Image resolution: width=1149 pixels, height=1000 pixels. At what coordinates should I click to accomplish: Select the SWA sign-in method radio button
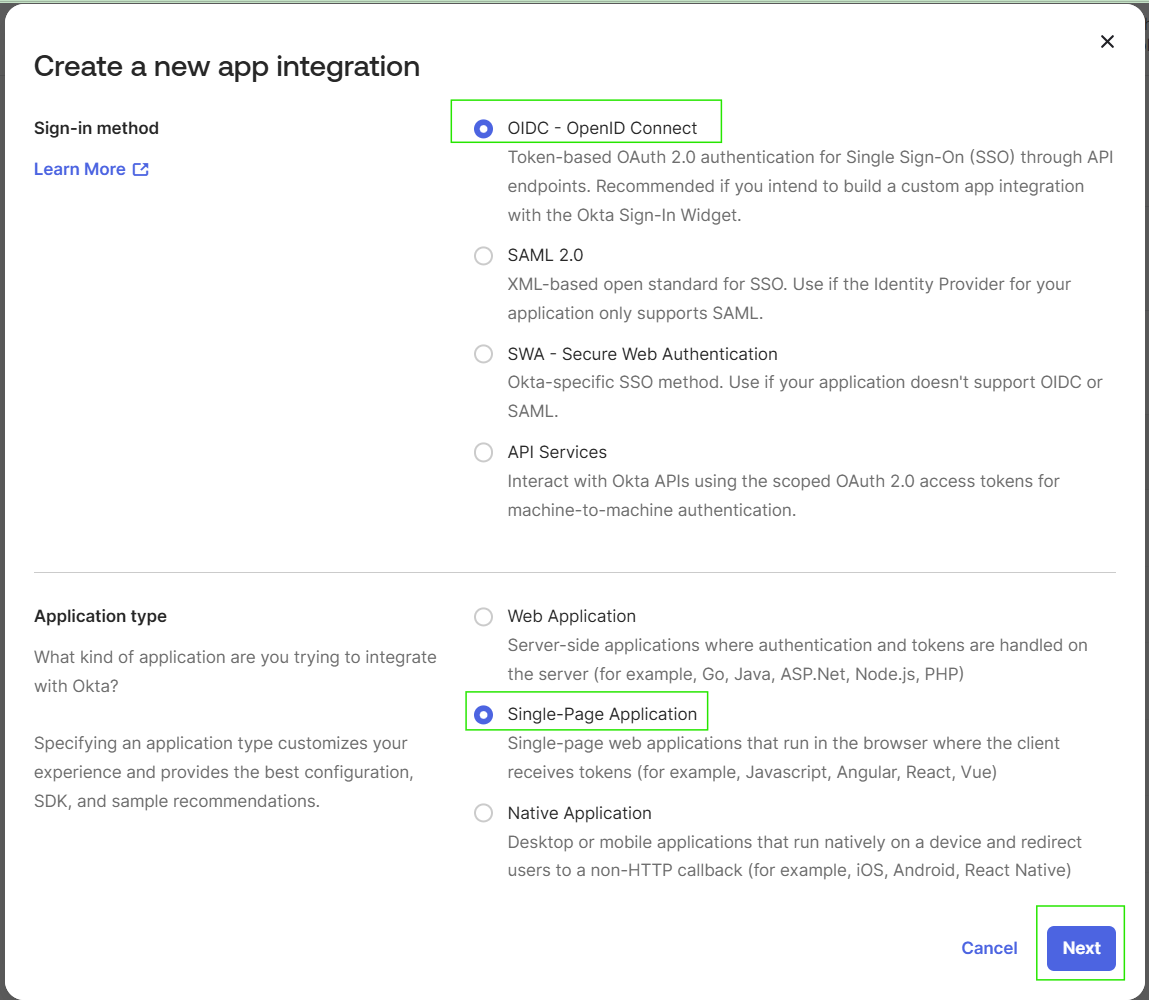click(x=484, y=354)
